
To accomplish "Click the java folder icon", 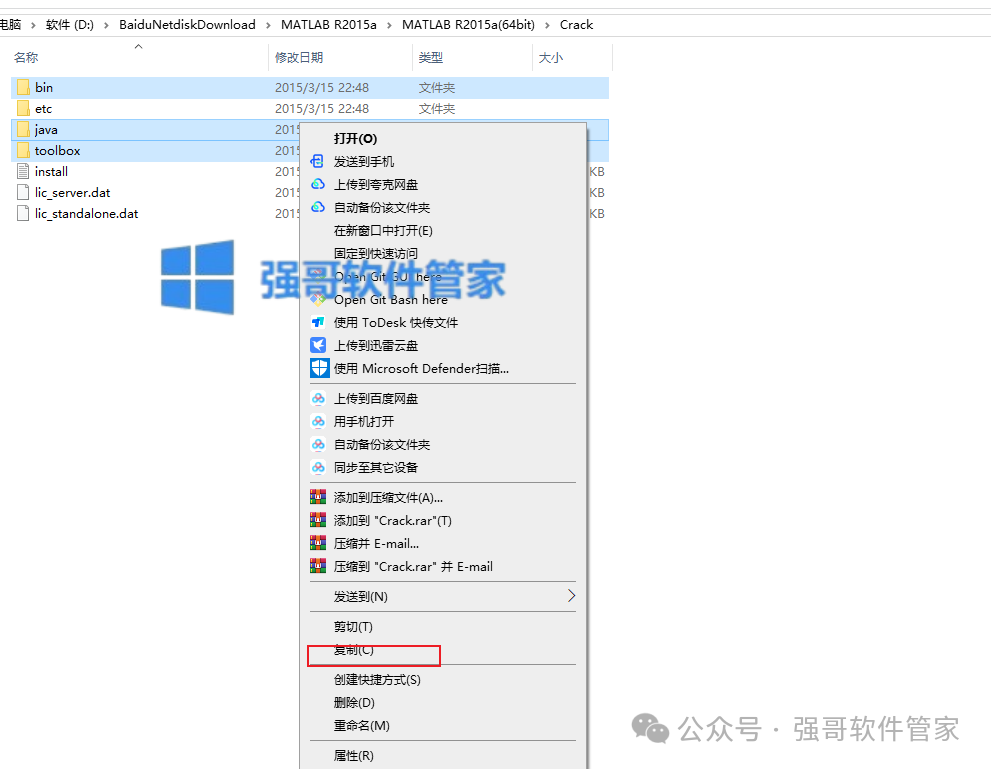I will [x=23, y=130].
